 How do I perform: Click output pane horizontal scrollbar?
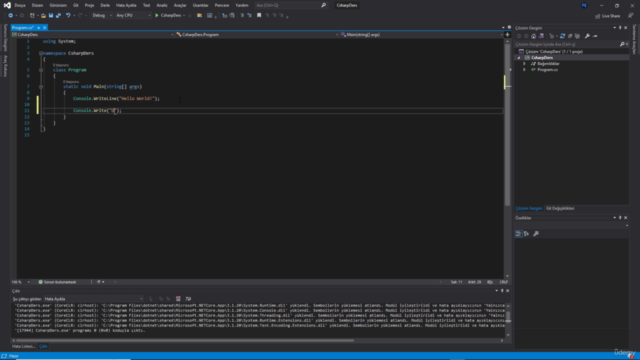tap(185, 340)
